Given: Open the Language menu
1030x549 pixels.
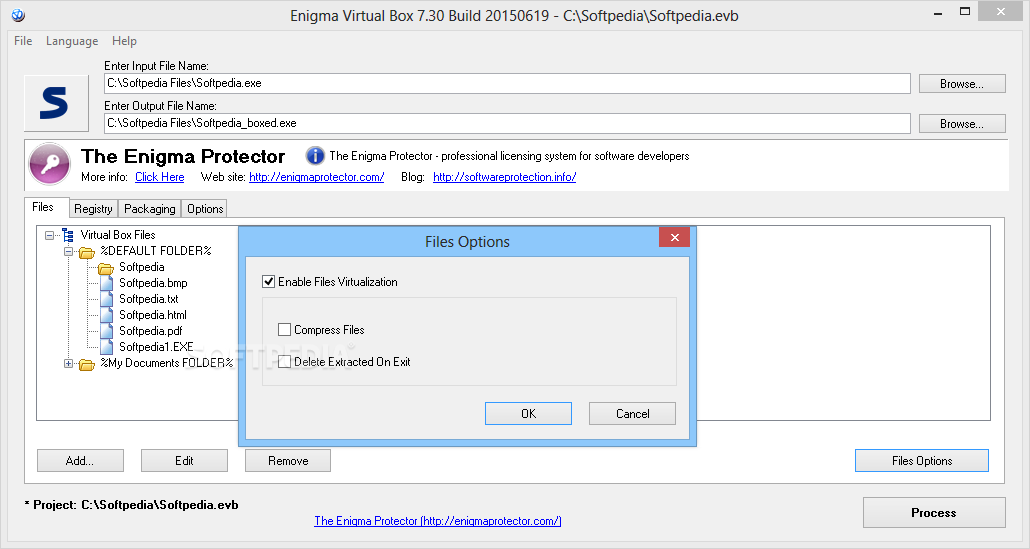Looking at the screenshot, I should 72,41.
